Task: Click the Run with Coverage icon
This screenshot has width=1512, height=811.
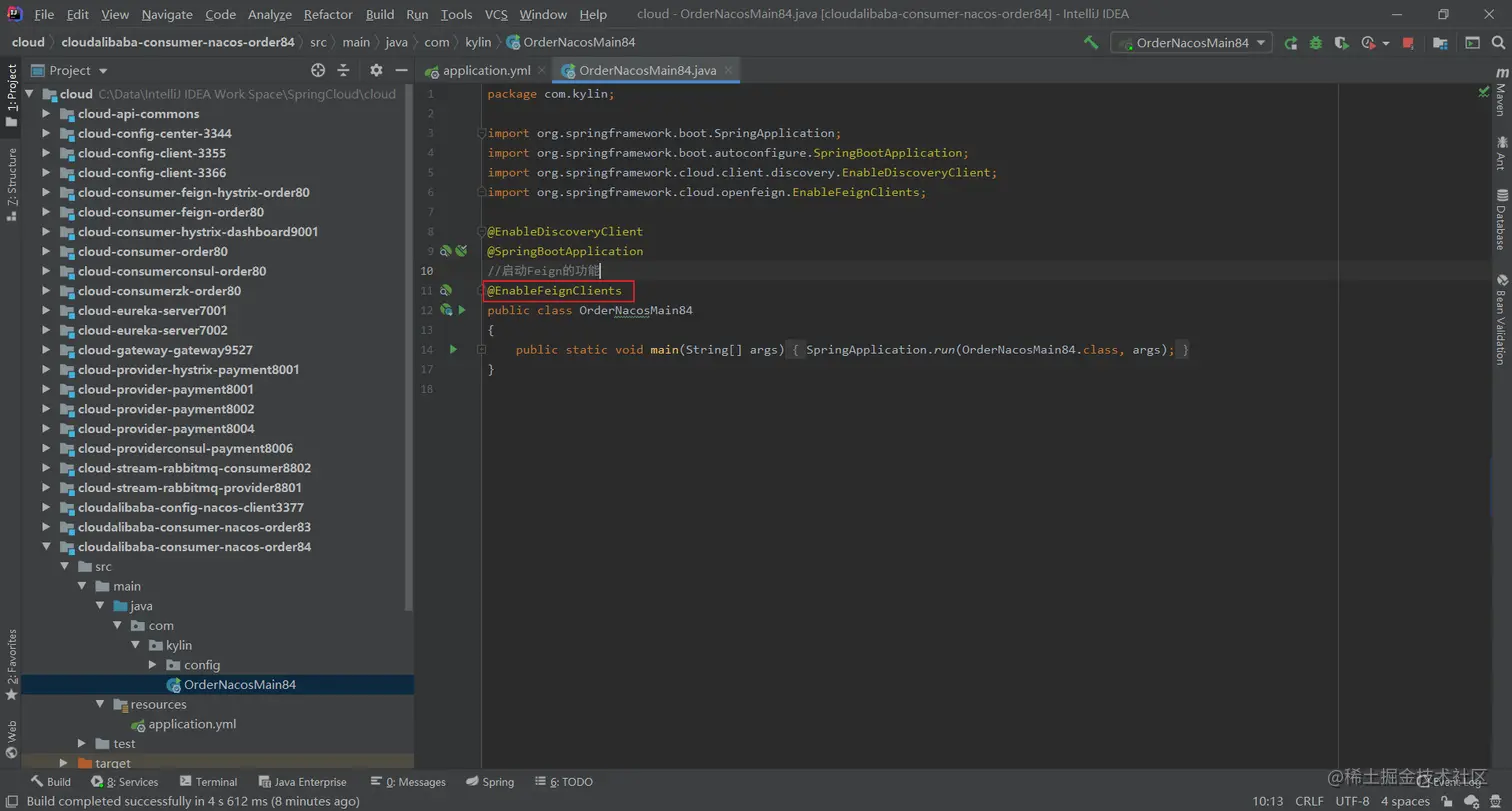Action: (1342, 43)
